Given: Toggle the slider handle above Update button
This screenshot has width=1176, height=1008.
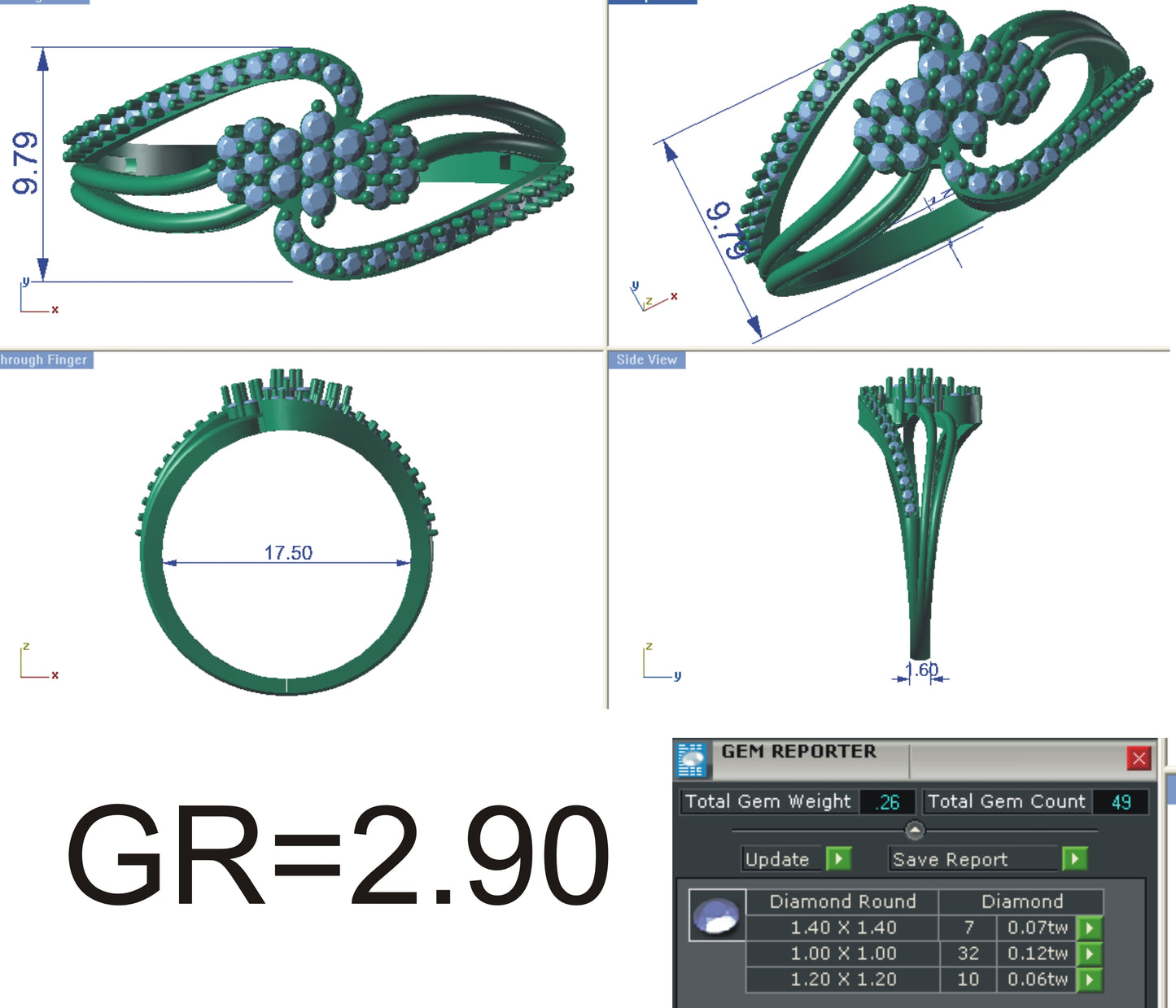Looking at the screenshot, I should (915, 830).
